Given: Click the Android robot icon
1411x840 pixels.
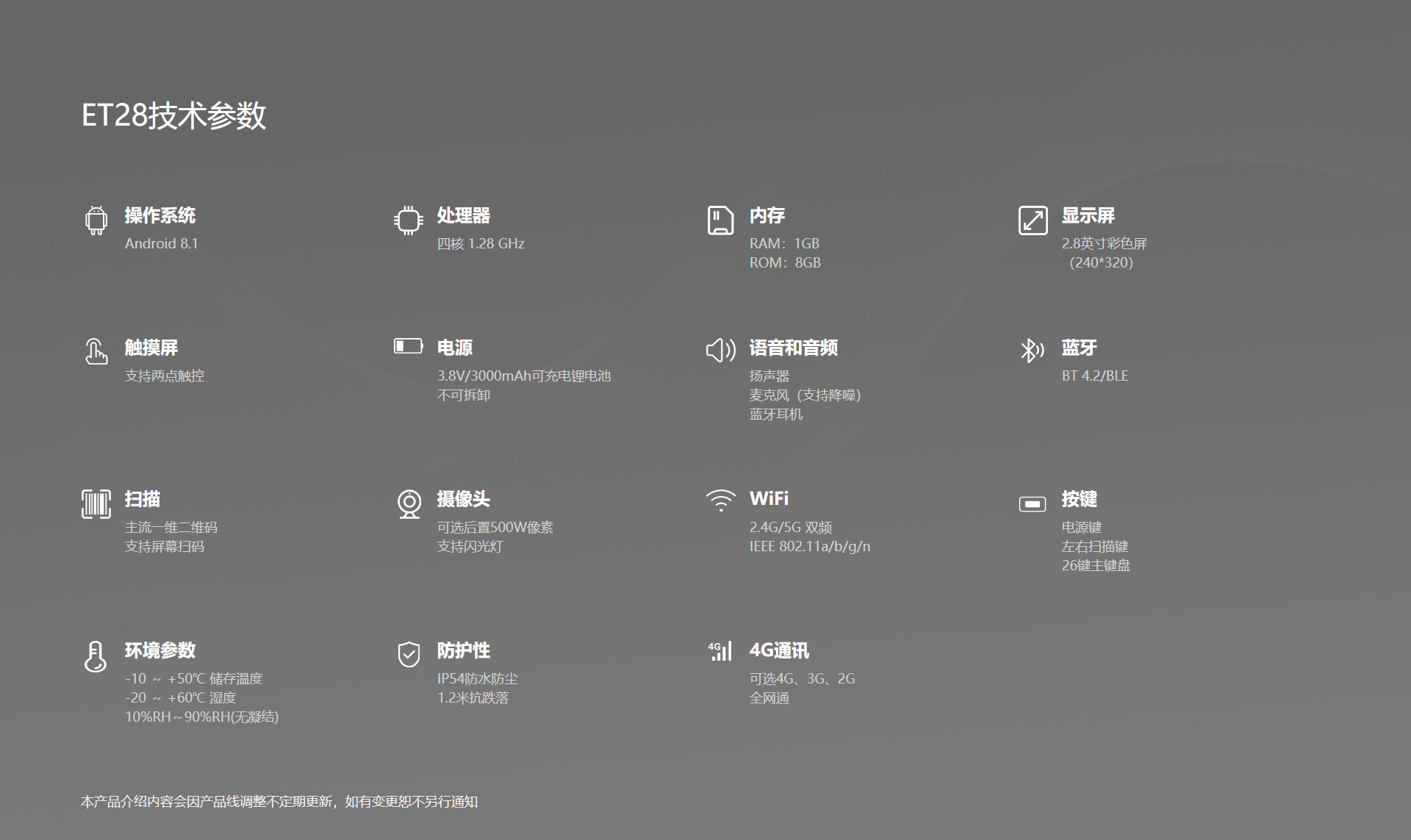Looking at the screenshot, I should (x=96, y=220).
